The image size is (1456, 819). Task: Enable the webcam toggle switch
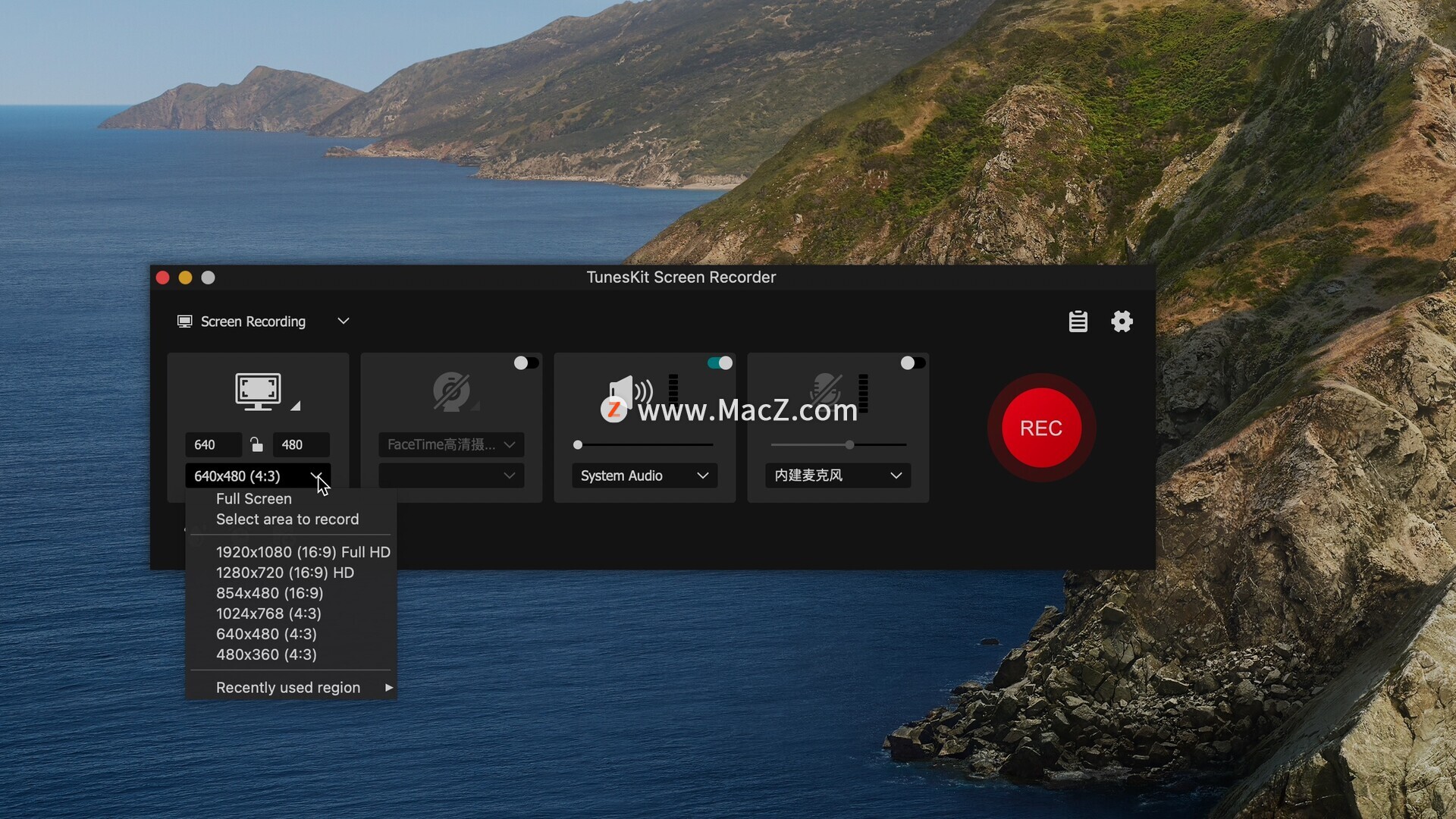[526, 363]
